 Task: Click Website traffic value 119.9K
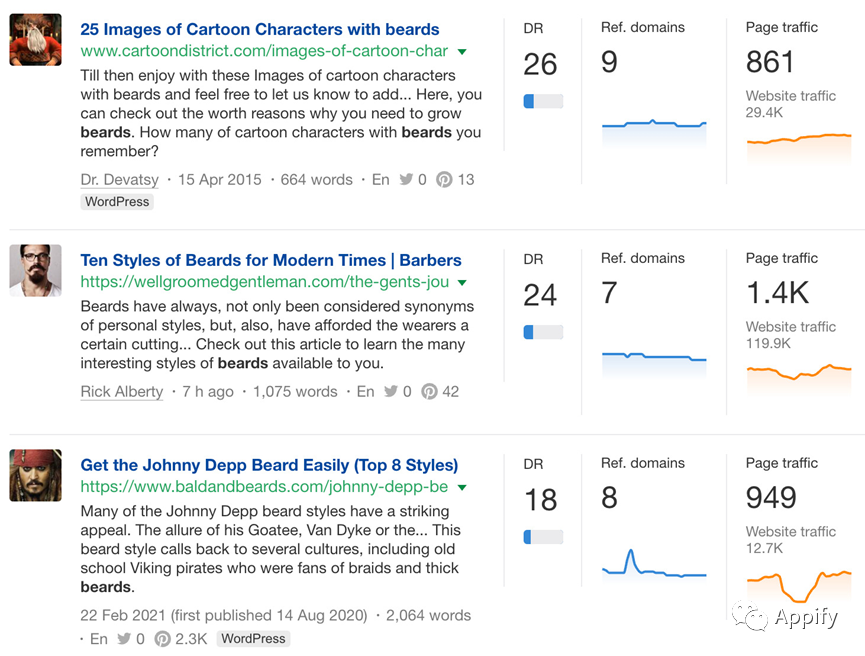click(x=768, y=343)
